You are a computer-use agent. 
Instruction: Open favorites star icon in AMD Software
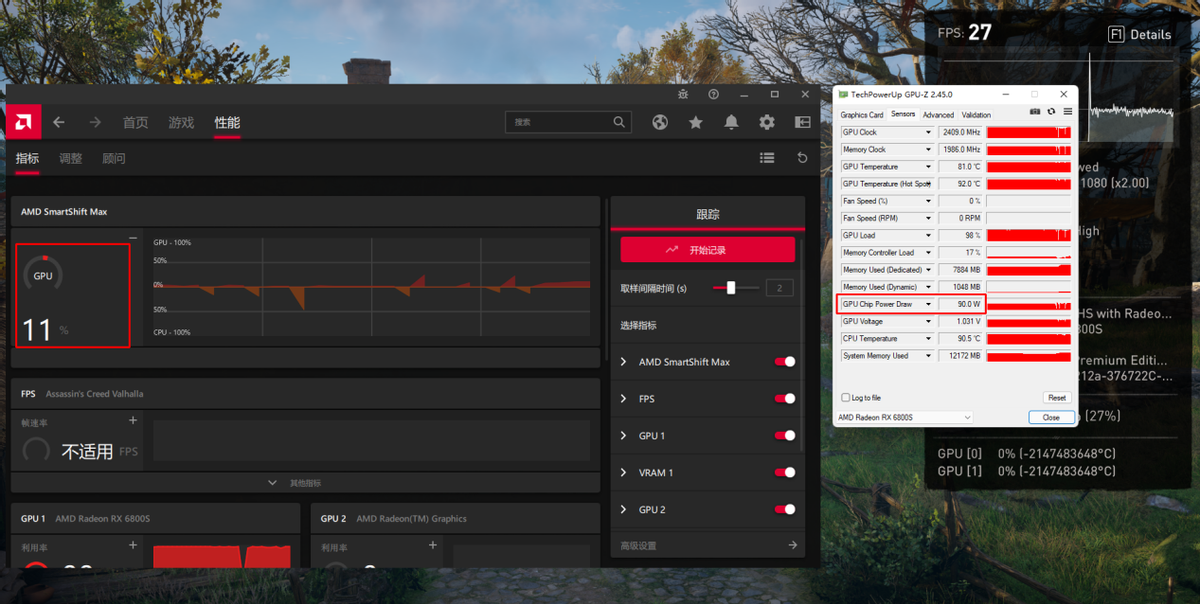(696, 122)
